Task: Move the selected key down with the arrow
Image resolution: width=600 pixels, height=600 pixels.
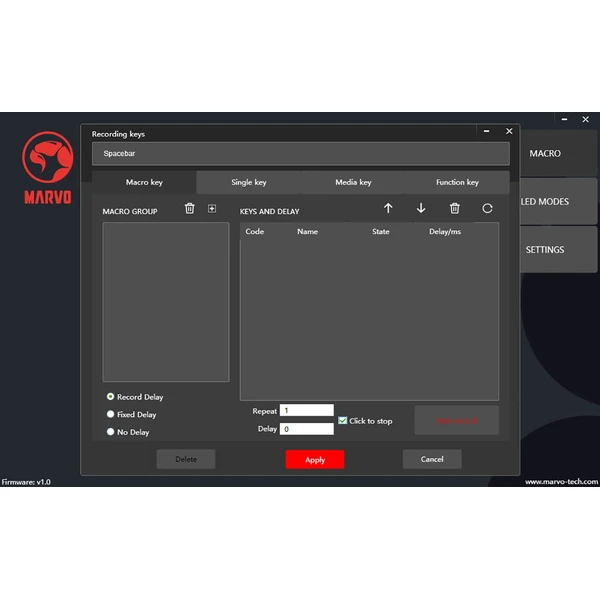Action: pyautogui.click(x=421, y=208)
